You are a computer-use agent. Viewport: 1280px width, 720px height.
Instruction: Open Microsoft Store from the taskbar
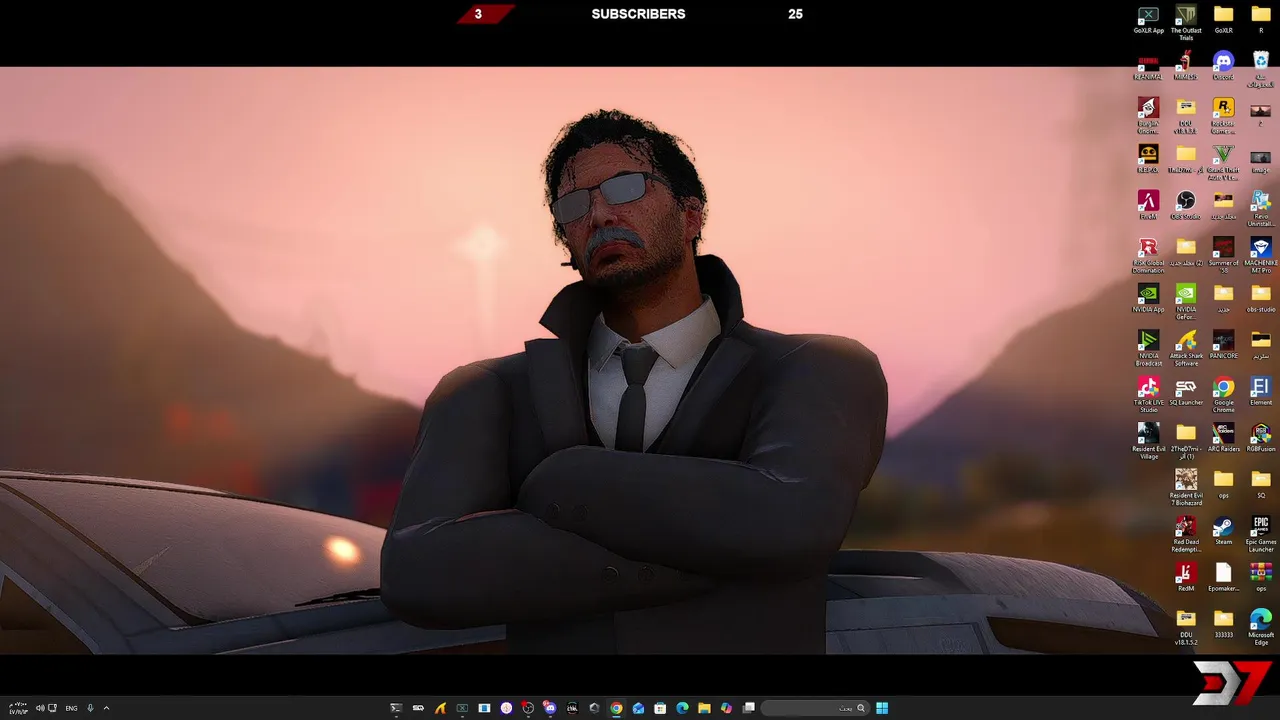point(660,708)
